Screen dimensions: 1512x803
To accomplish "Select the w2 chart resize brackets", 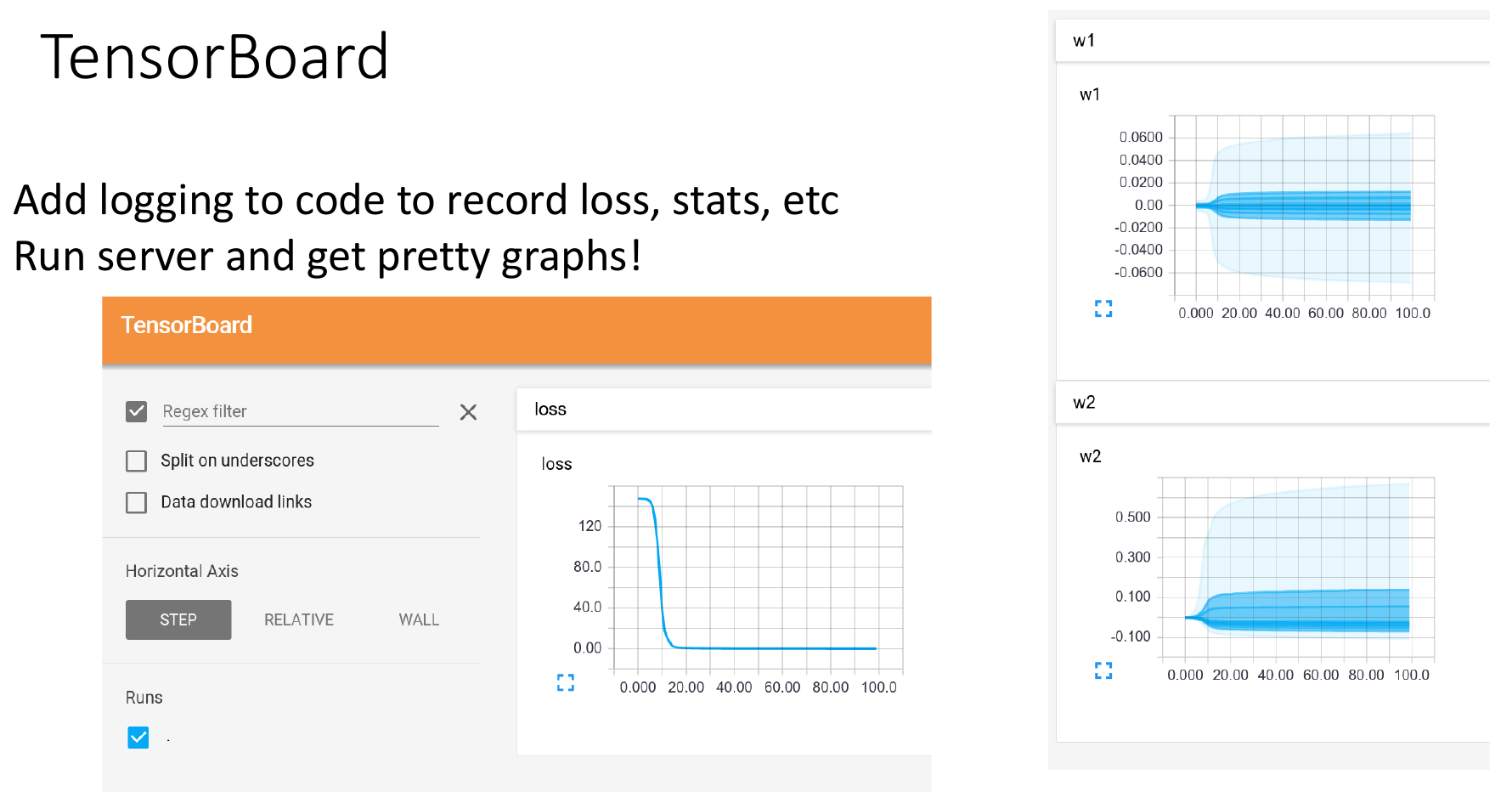I will pos(1103,670).
